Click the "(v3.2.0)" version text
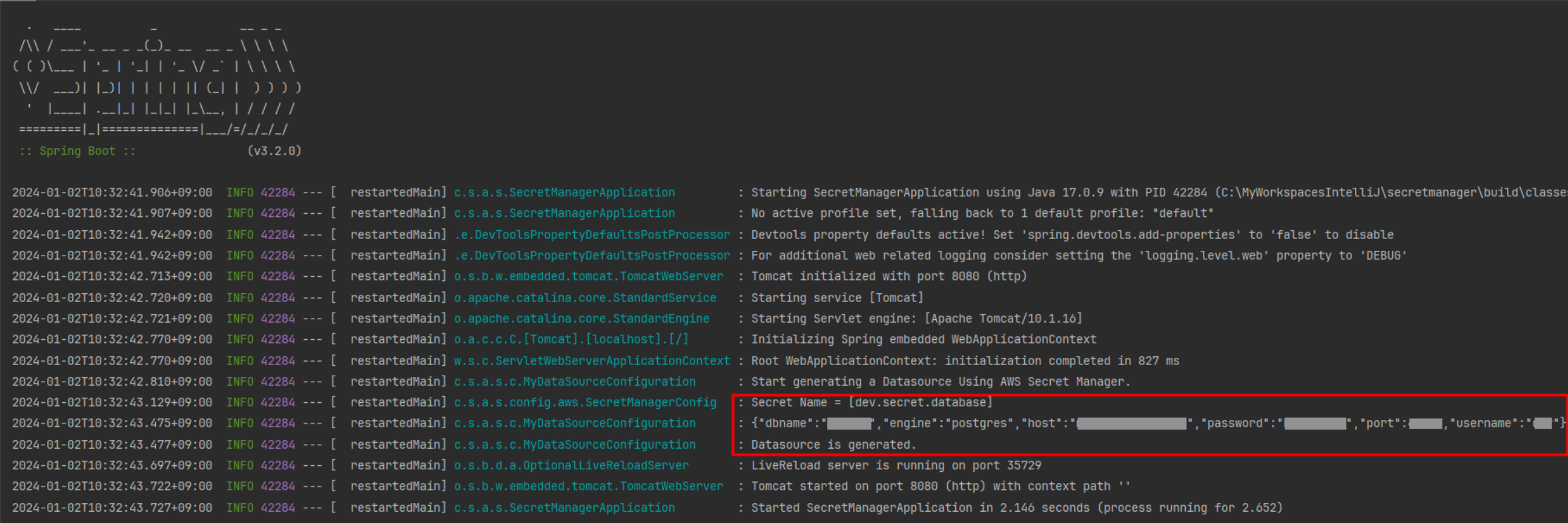Image resolution: width=1568 pixels, height=523 pixels. 274,151
